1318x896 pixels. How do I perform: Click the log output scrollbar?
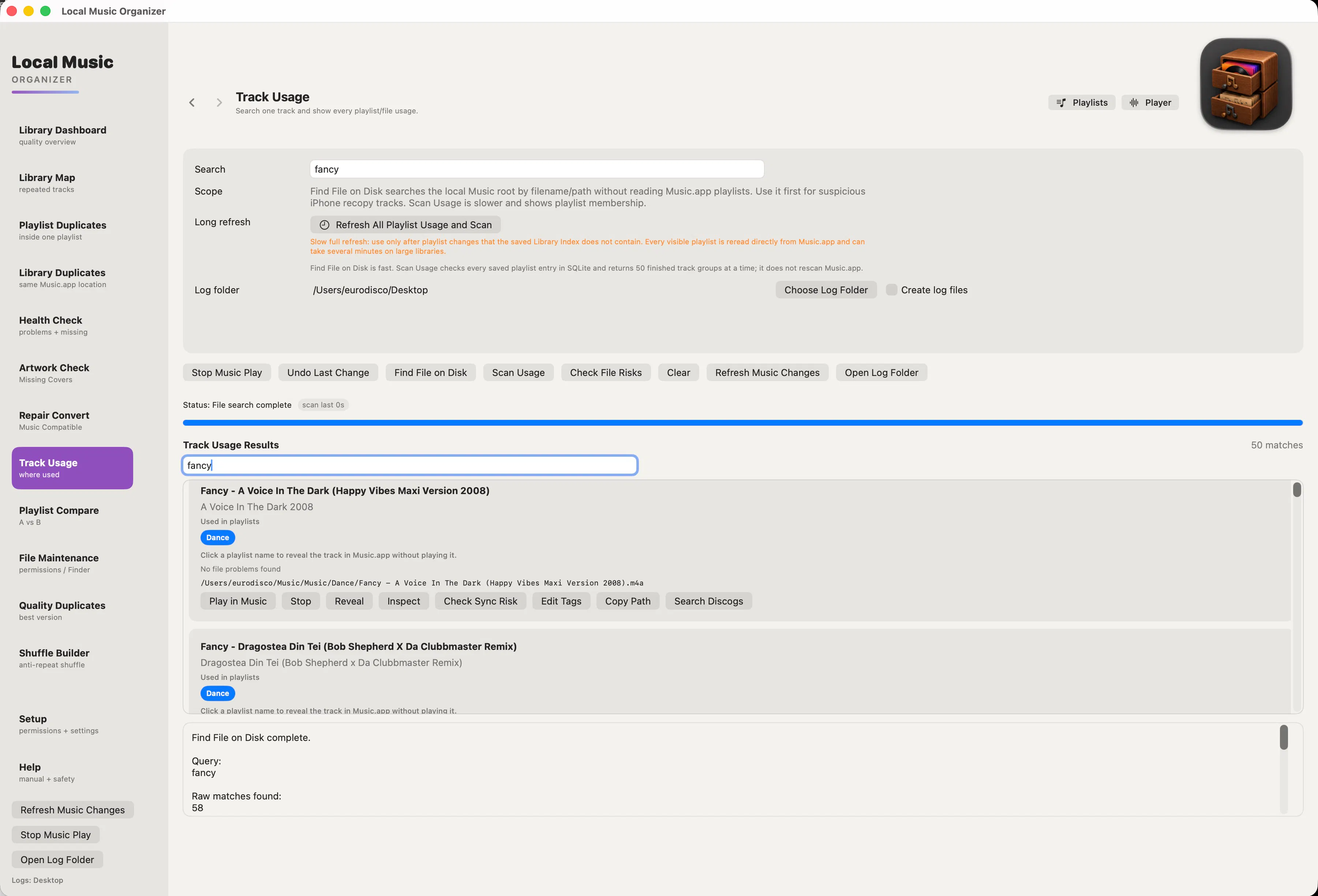click(x=1284, y=737)
